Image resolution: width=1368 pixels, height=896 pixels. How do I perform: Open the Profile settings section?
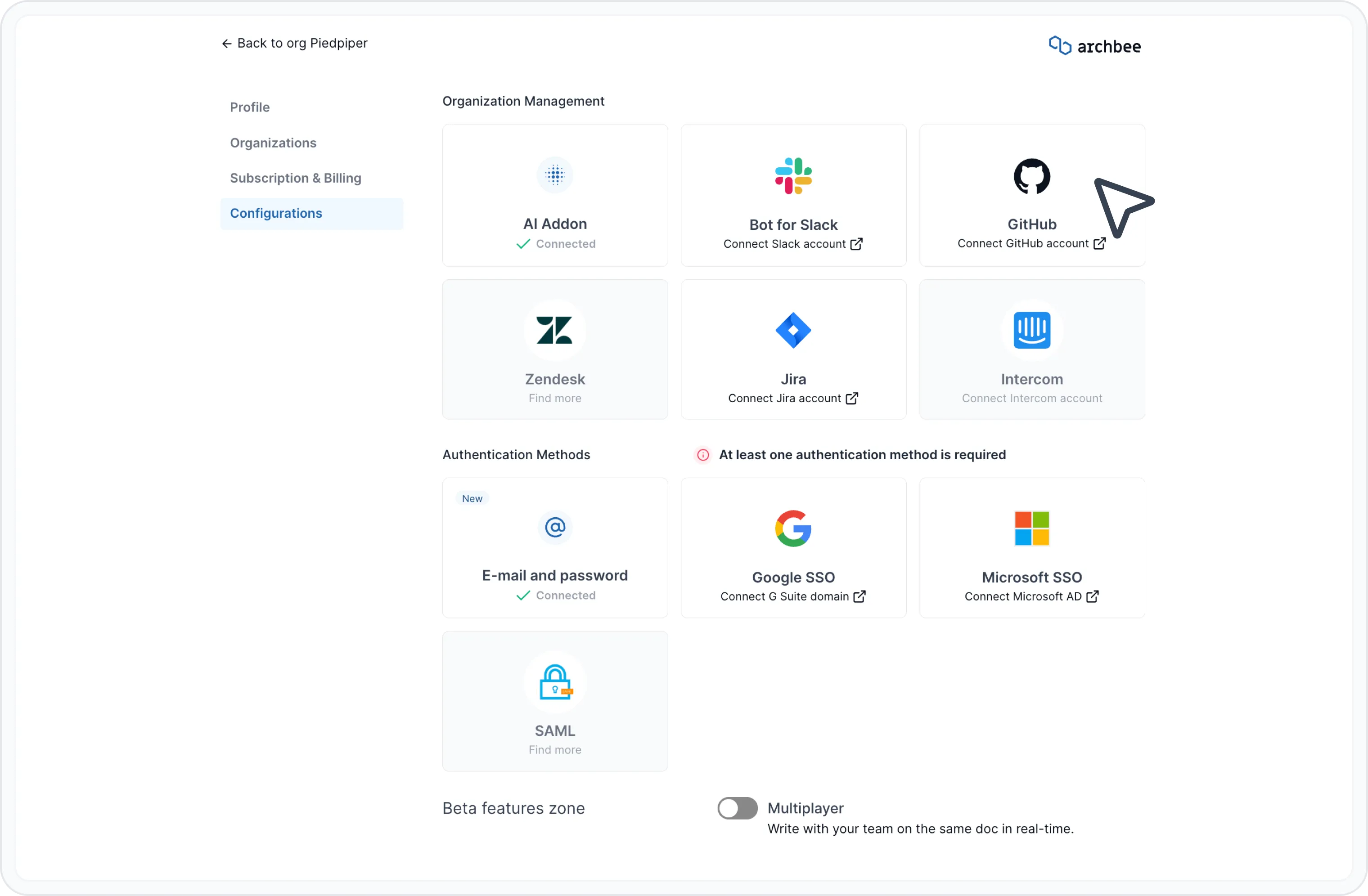tap(249, 108)
